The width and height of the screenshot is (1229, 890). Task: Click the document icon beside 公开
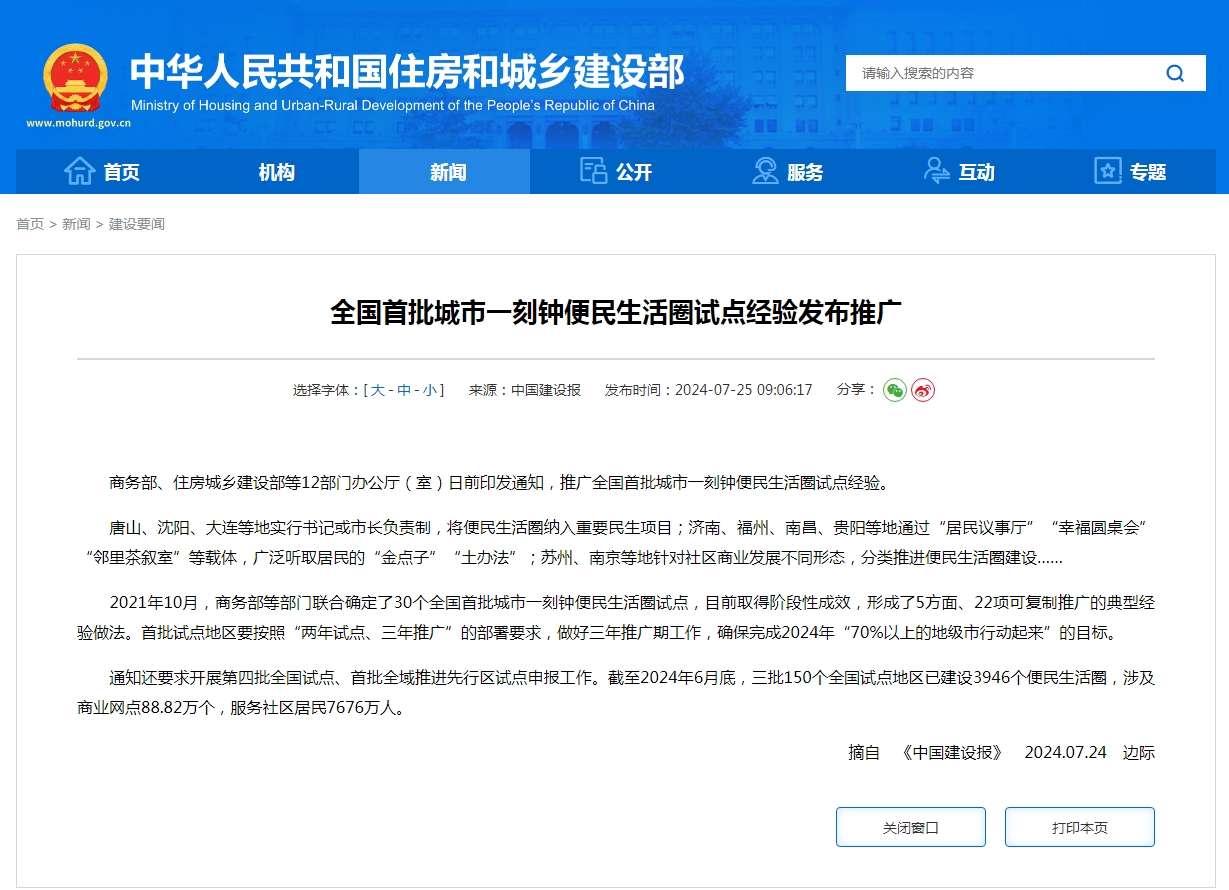(594, 171)
